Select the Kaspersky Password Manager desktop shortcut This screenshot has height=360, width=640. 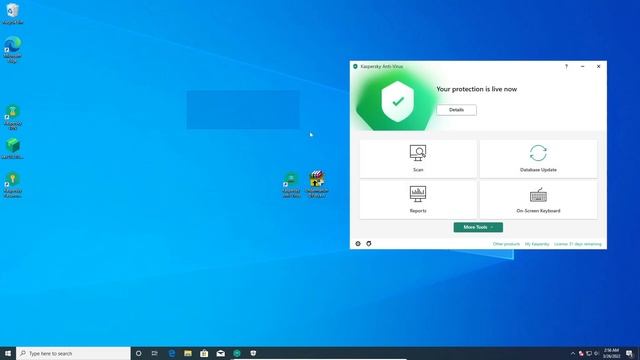(x=13, y=185)
